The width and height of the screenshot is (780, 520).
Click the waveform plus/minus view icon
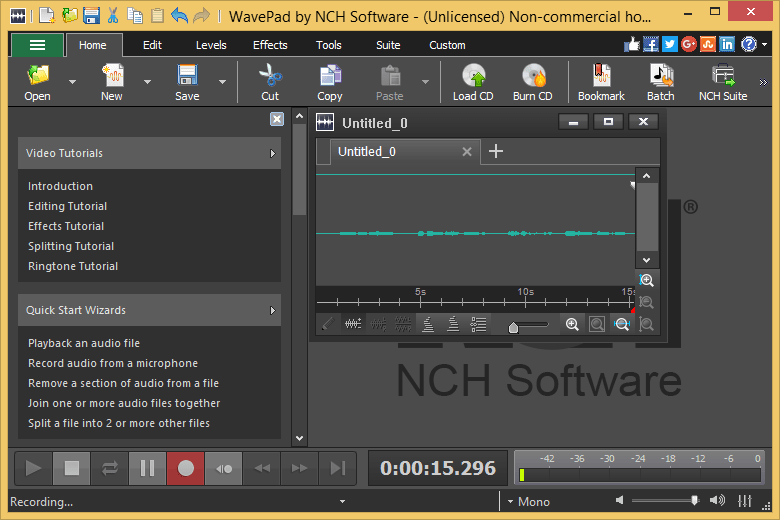353,324
